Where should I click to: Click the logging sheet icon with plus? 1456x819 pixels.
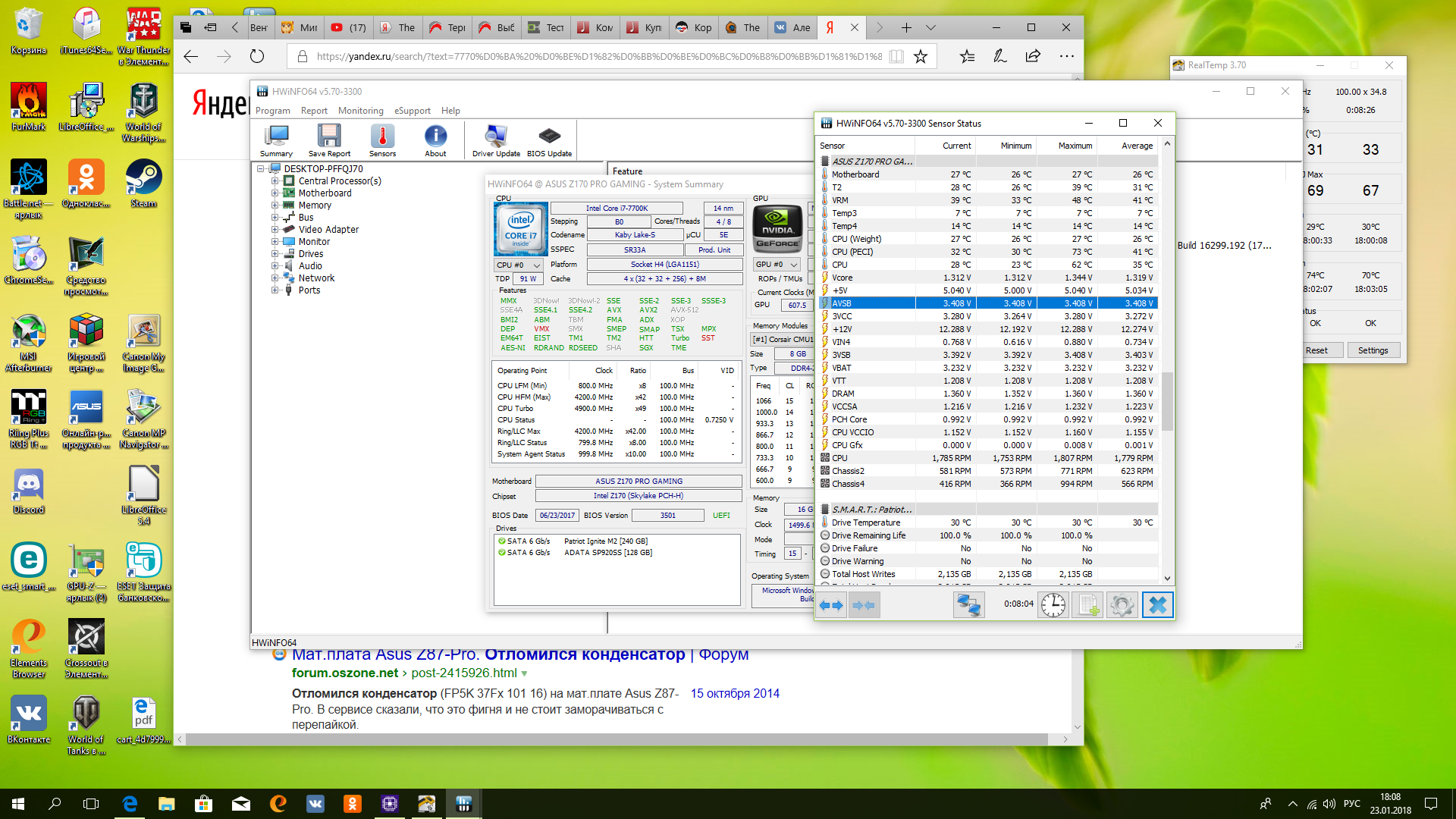coord(1087,604)
